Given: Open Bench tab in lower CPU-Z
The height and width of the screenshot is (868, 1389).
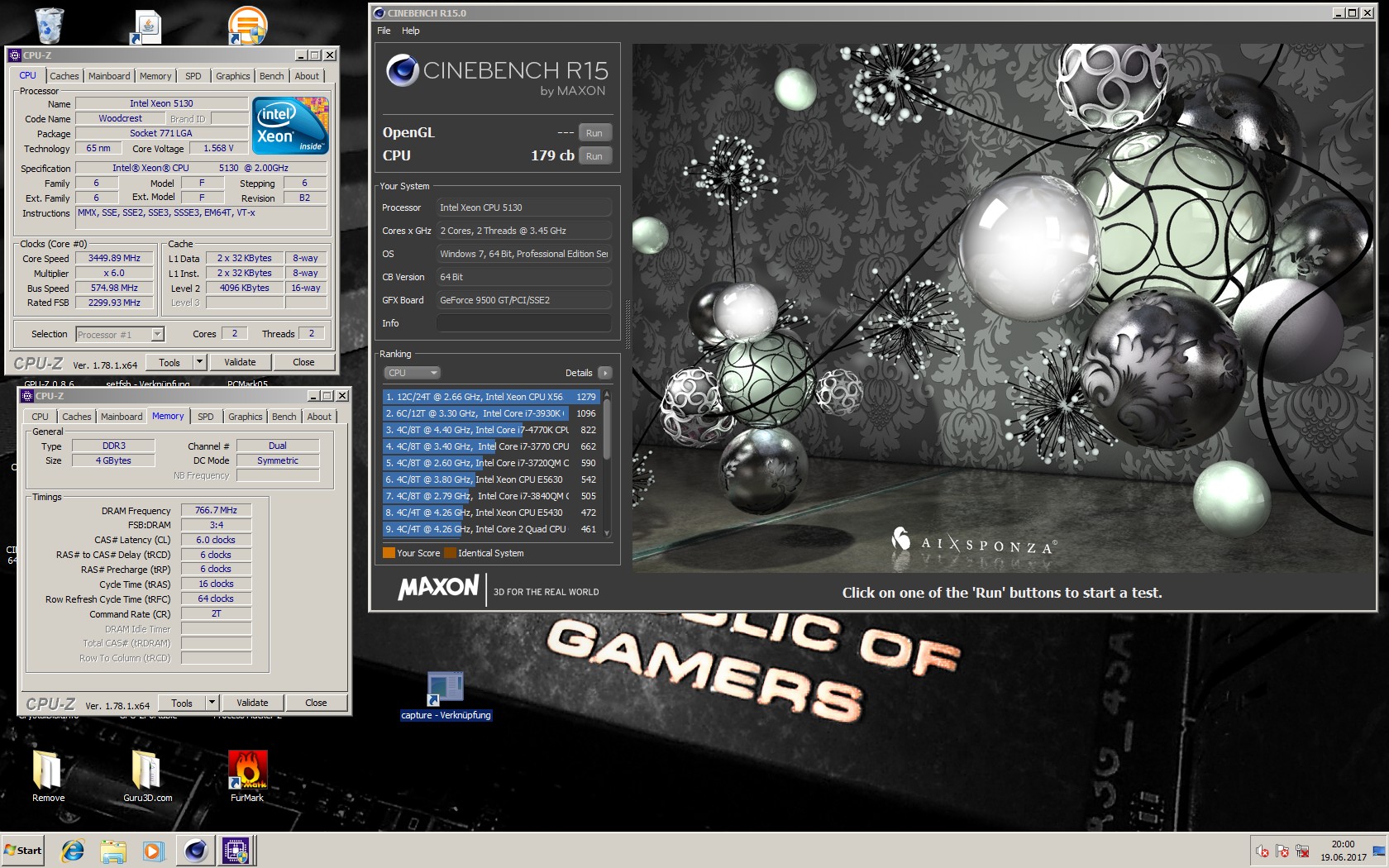Looking at the screenshot, I should (284, 417).
